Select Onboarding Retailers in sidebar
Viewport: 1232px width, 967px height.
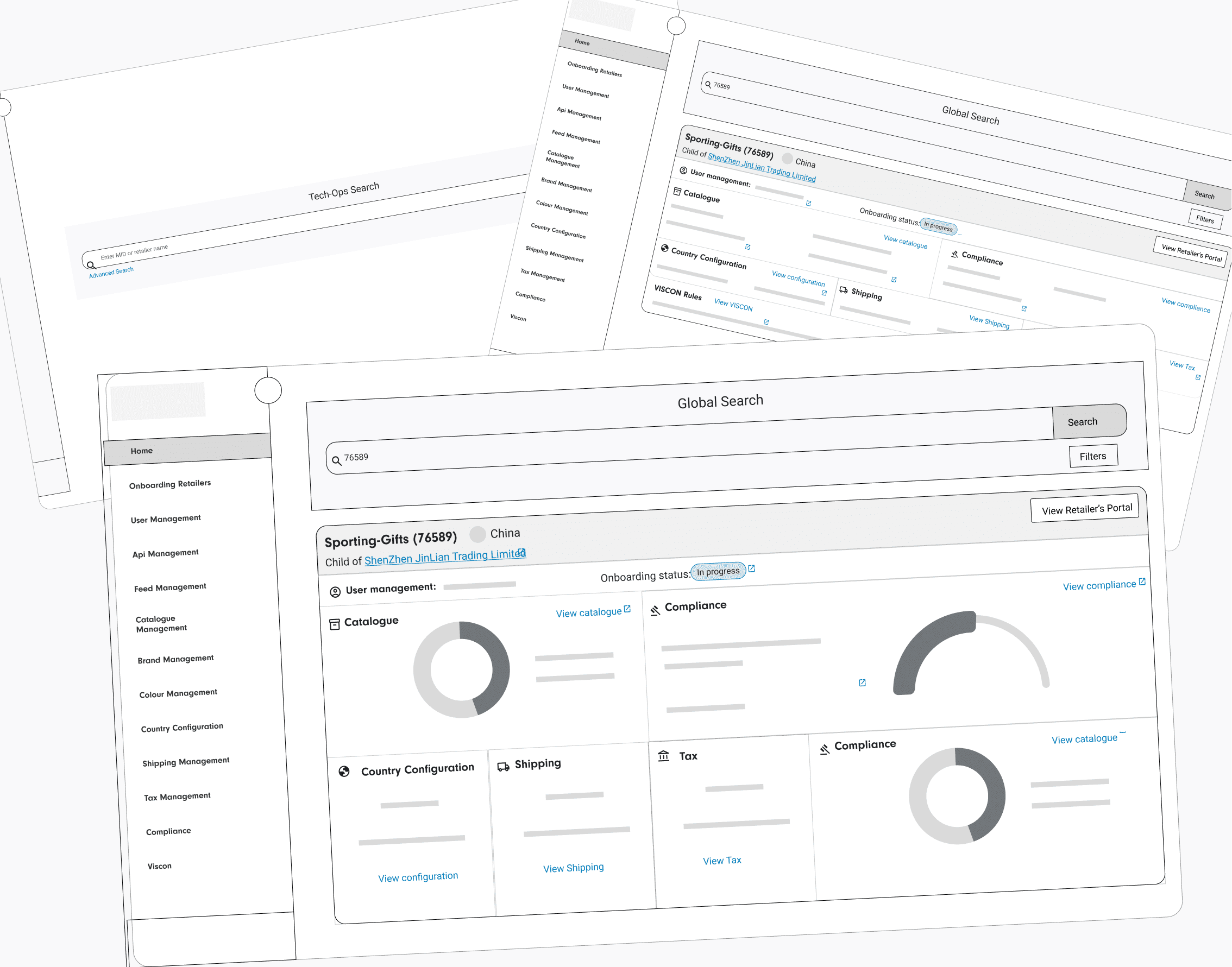tap(170, 484)
